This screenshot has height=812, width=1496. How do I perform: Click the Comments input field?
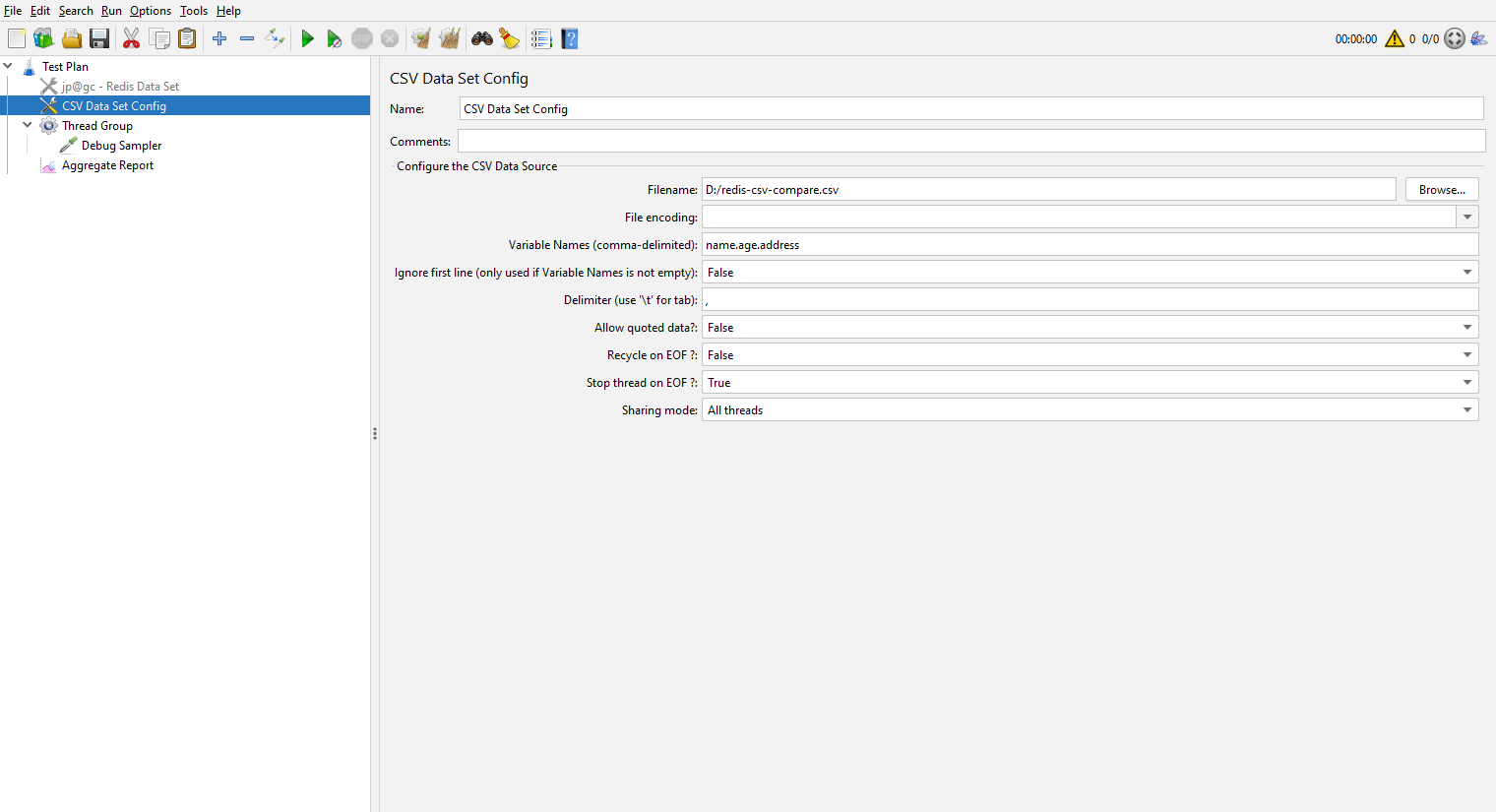pos(971,141)
